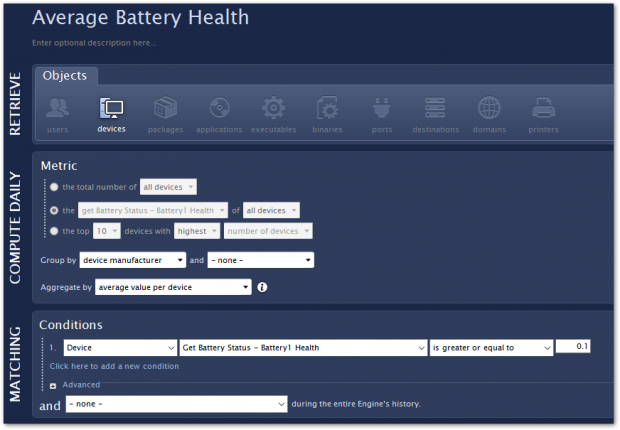Choose the binaries object icon

tap(327, 108)
